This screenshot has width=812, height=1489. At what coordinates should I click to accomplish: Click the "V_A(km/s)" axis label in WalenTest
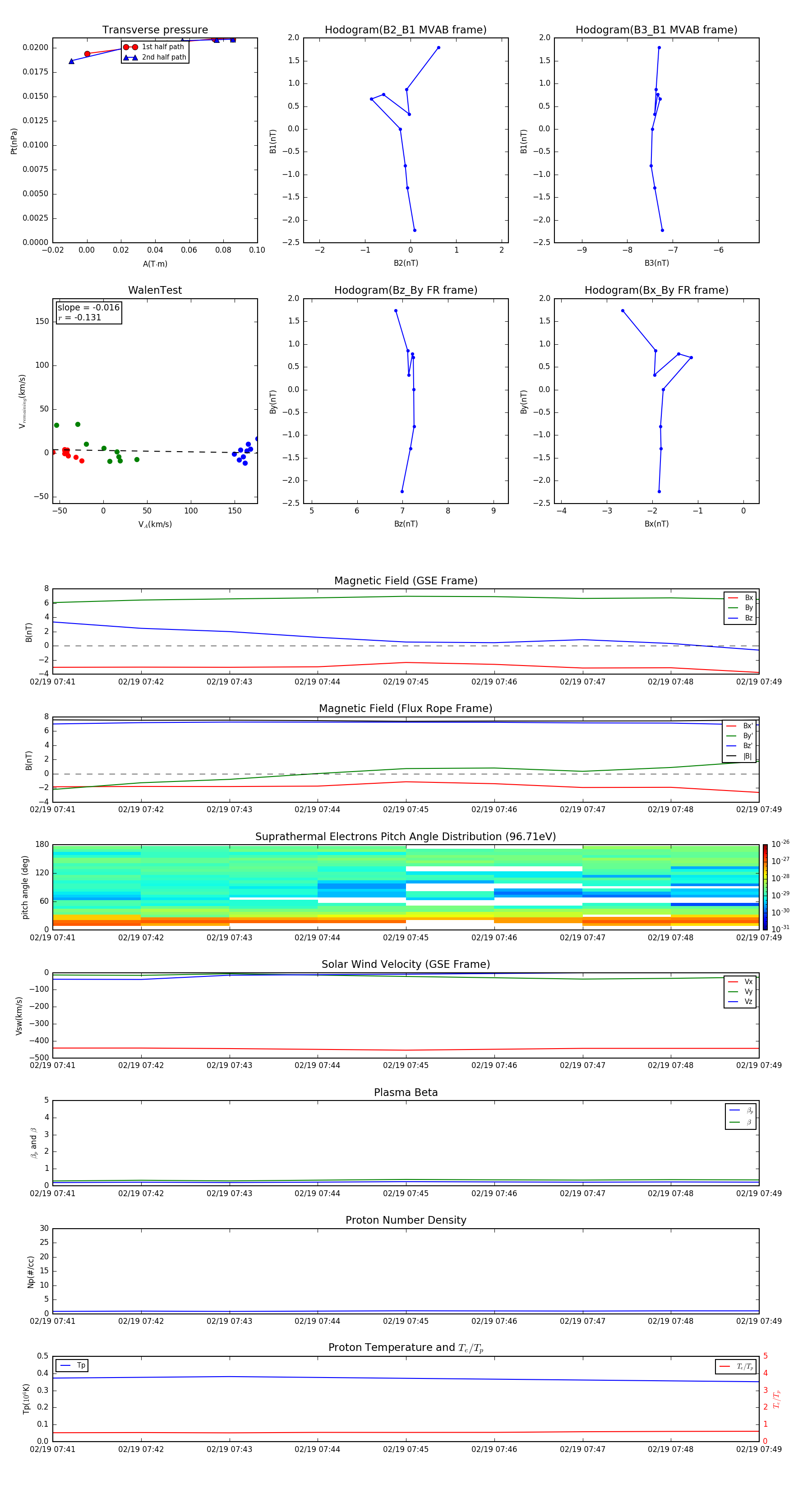click(x=155, y=524)
